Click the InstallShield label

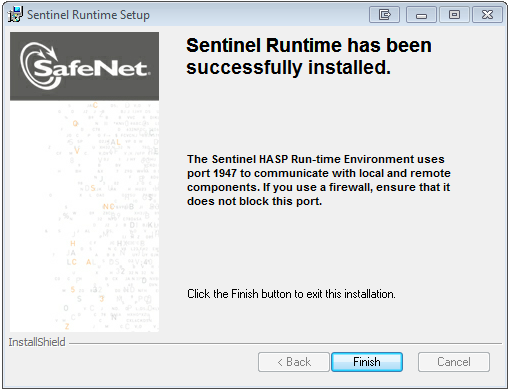[37, 342]
